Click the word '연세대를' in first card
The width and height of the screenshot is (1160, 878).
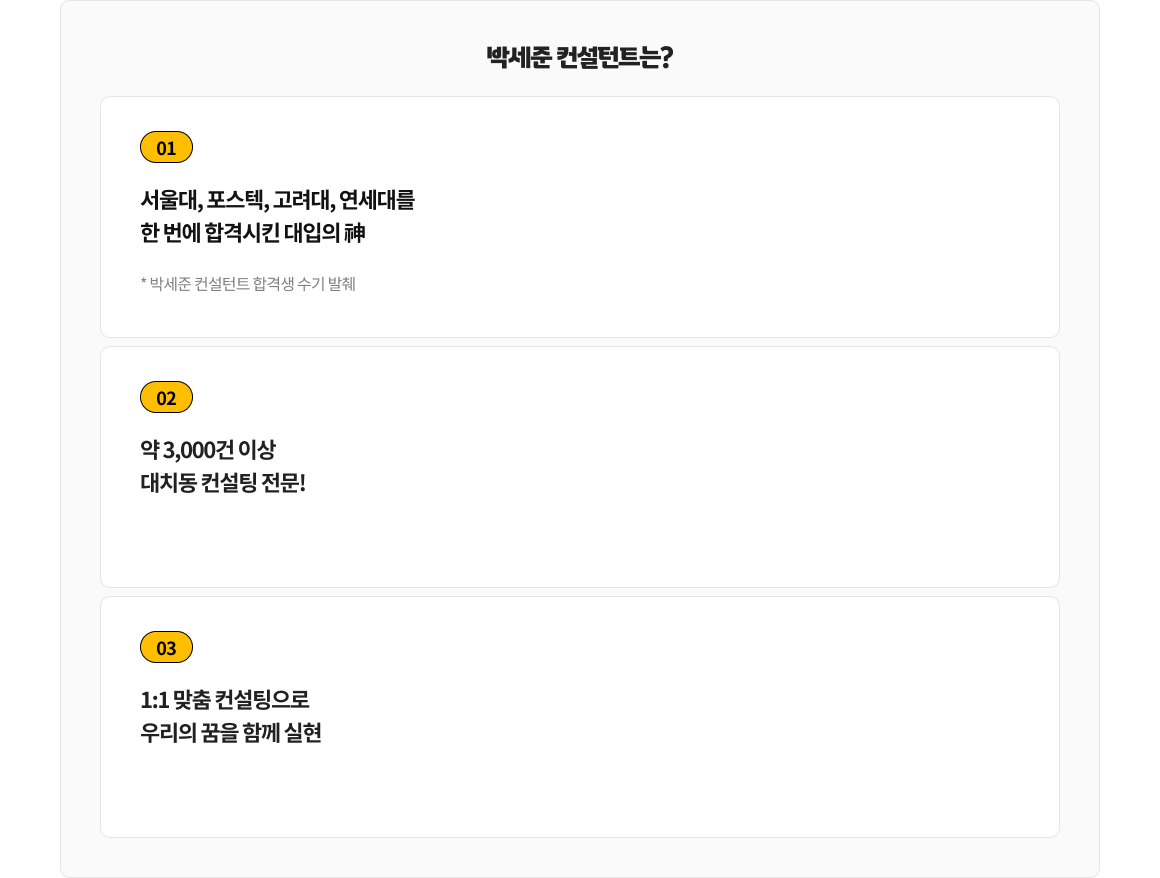point(377,200)
